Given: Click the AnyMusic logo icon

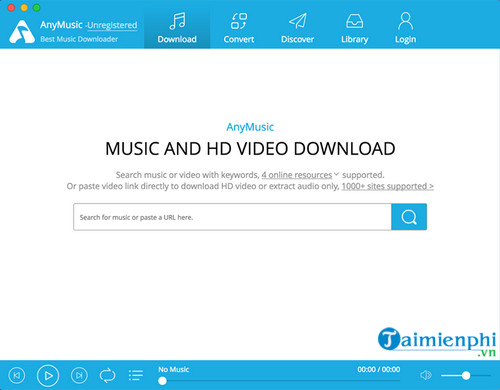Looking at the screenshot, I should tap(22, 32).
